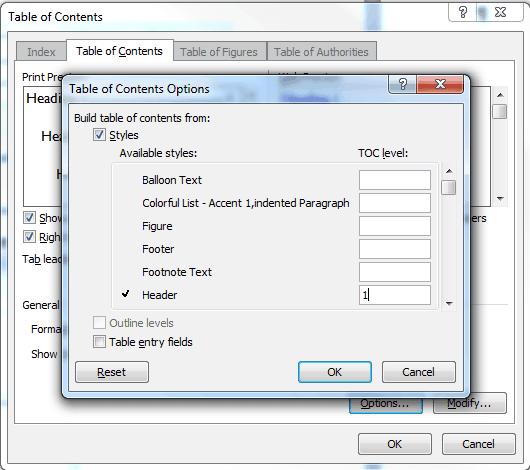Click Reset button in options dialog
The image size is (530, 470).
(x=112, y=372)
